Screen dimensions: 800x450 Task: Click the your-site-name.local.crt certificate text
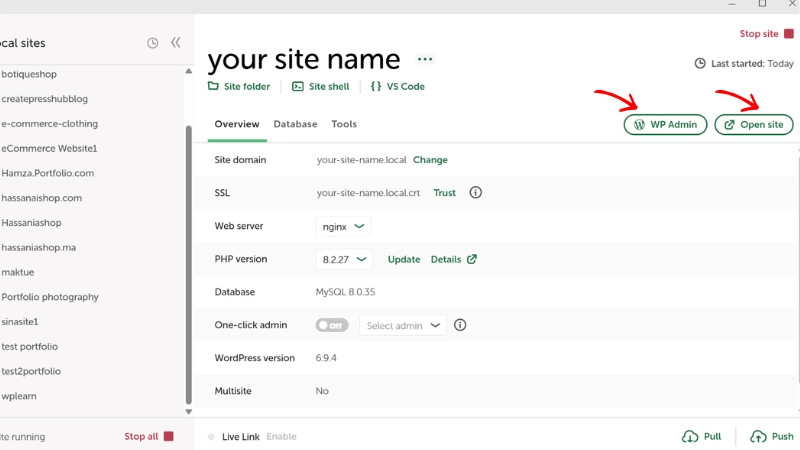click(x=368, y=193)
